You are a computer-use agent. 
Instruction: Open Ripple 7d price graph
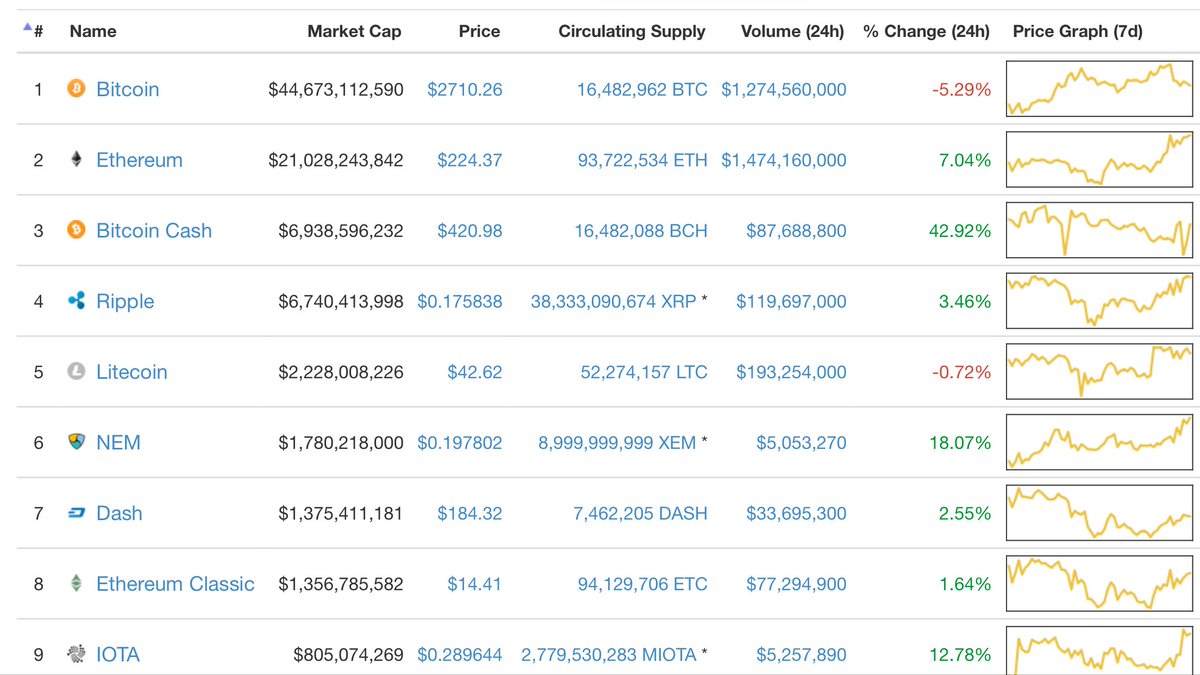pos(1100,301)
